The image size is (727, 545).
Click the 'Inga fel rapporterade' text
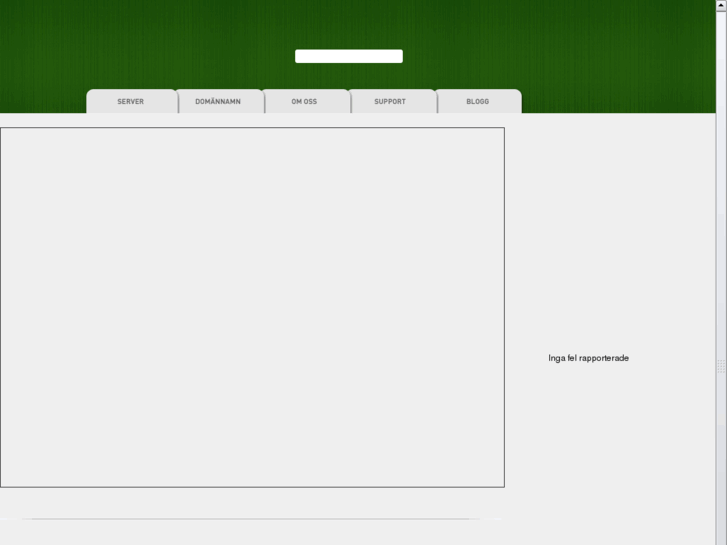[x=588, y=358]
